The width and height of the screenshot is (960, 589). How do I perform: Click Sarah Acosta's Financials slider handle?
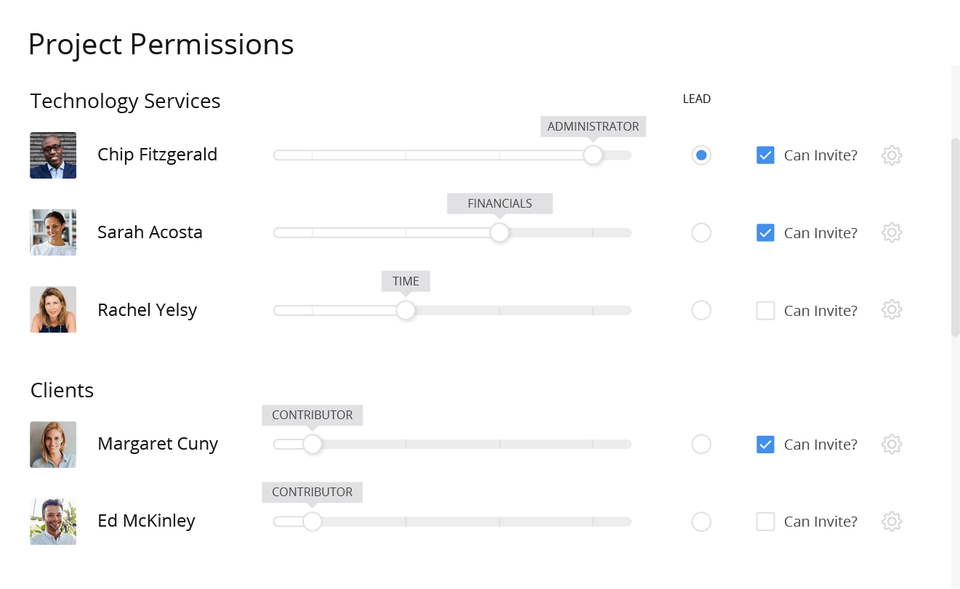(499, 233)
